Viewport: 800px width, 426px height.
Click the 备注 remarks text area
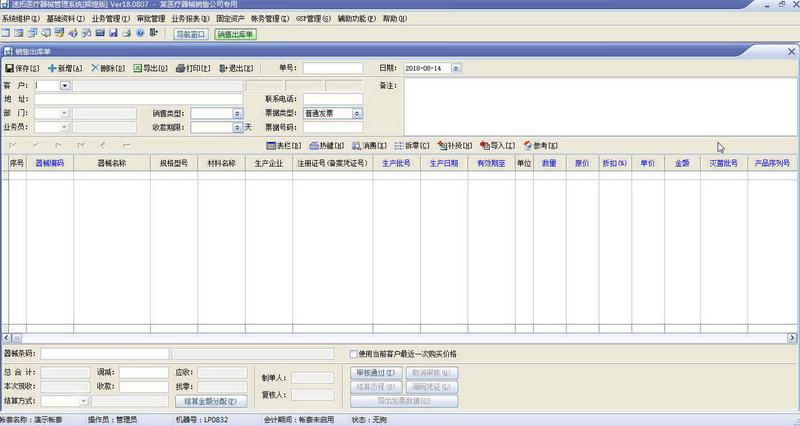coord(601,107)
